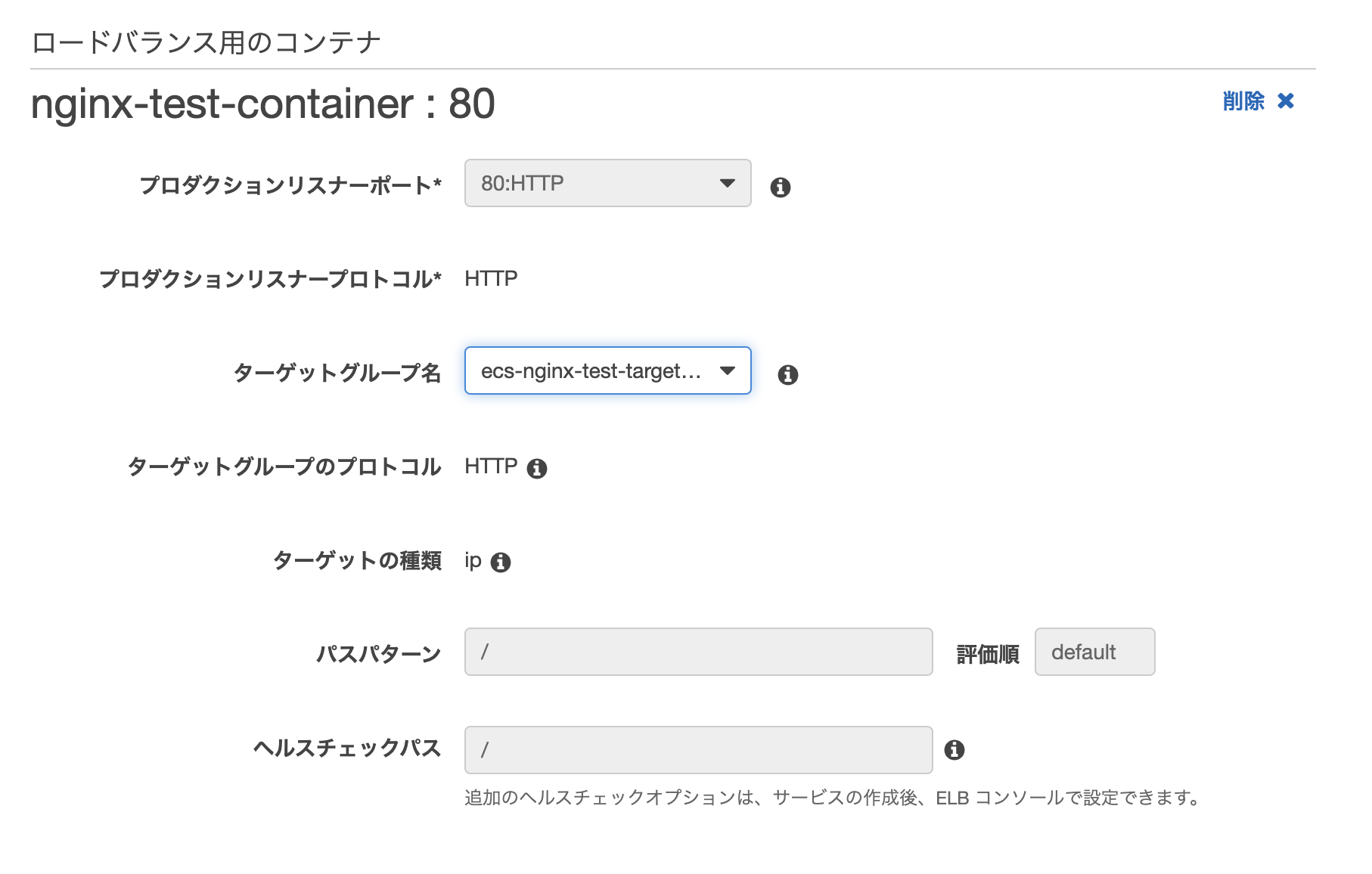Click info icon next to target group protocol HTTP
The width and height of the screenshot is (1372, 874).
click(x=537, y=469)
